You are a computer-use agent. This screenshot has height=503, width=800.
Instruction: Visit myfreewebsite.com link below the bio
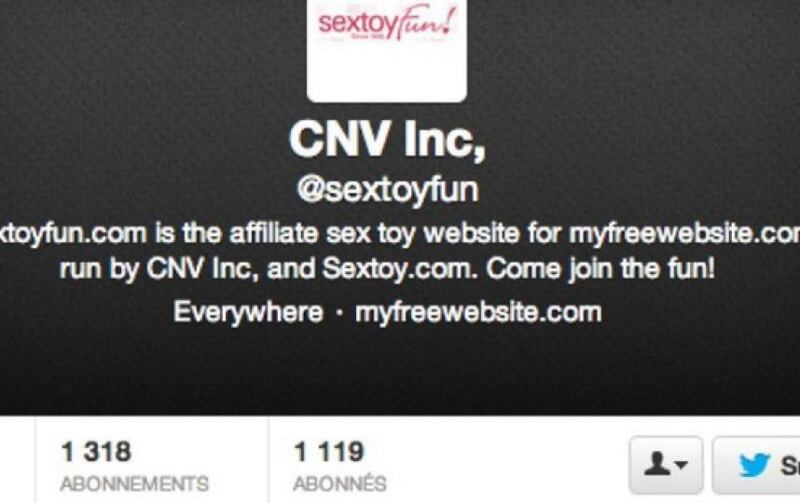click(478, 312)
